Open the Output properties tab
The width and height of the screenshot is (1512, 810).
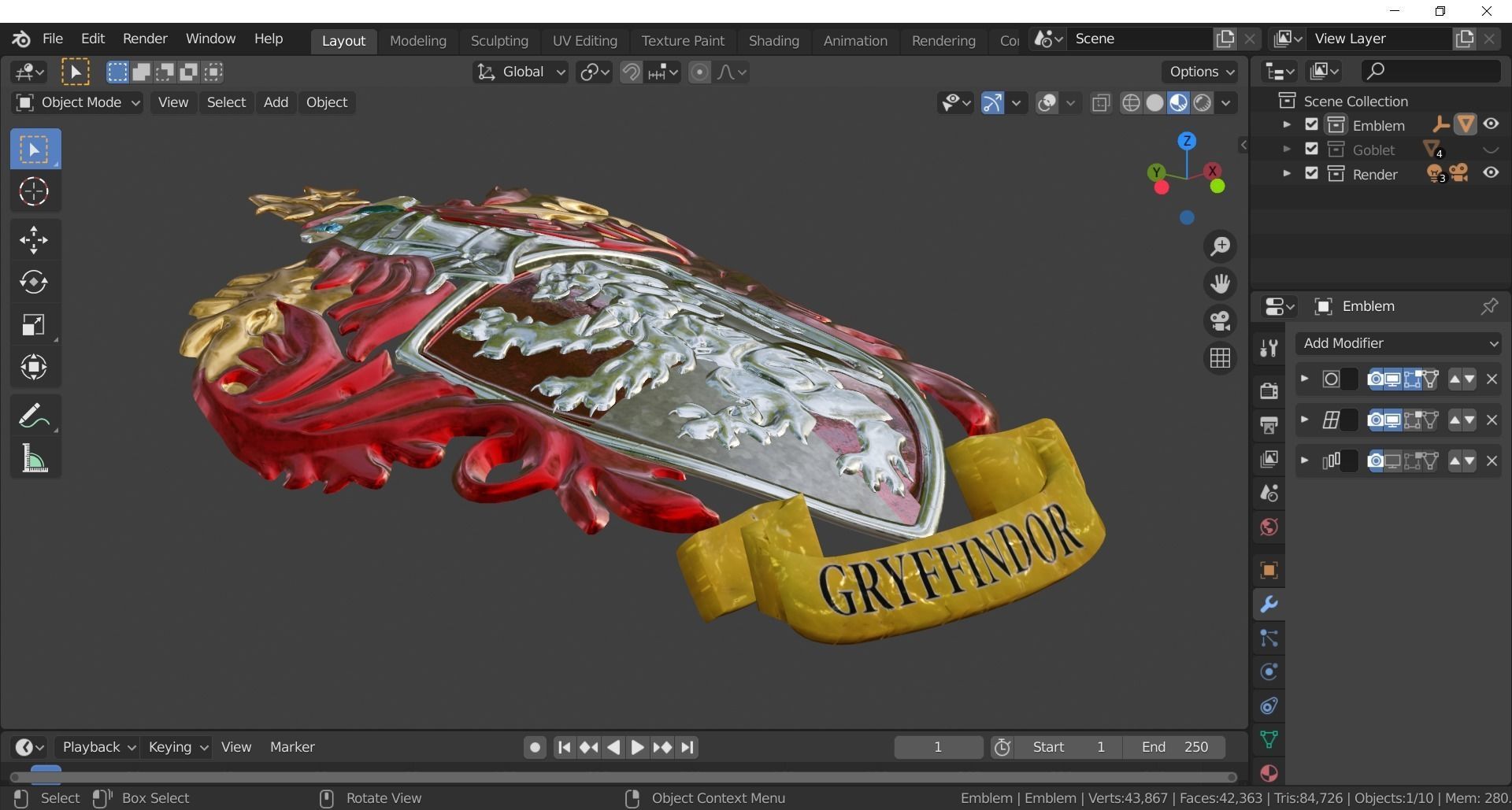tap(1269, 425)
